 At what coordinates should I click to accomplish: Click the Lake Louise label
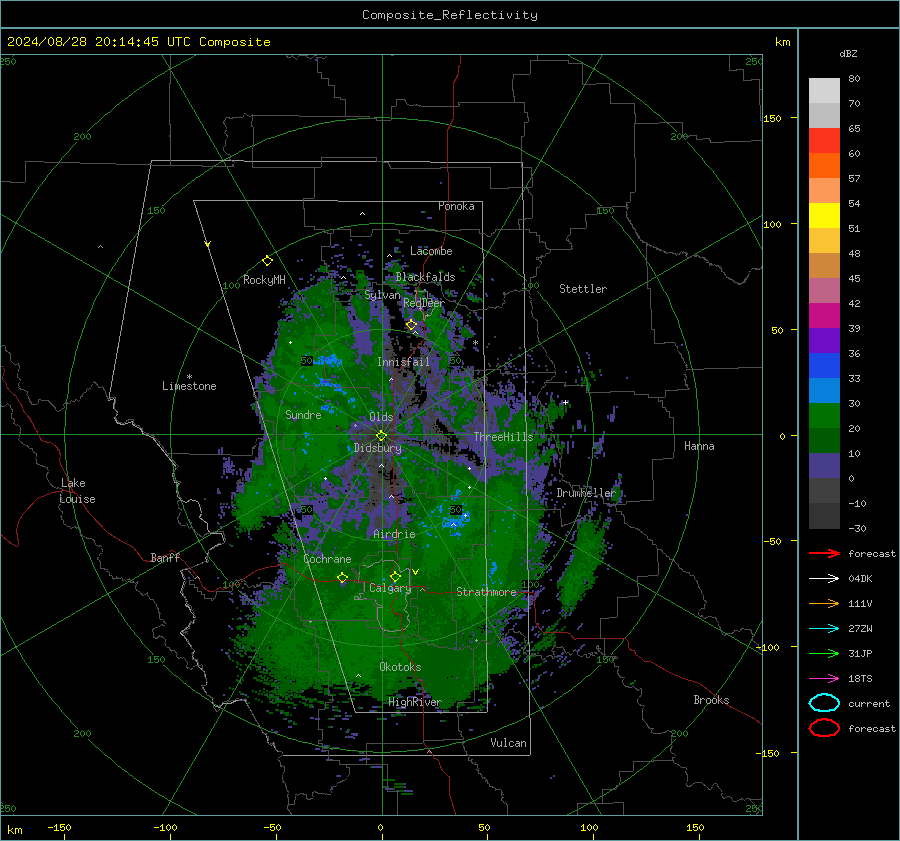pyautogui.click(x=77, y=491)
